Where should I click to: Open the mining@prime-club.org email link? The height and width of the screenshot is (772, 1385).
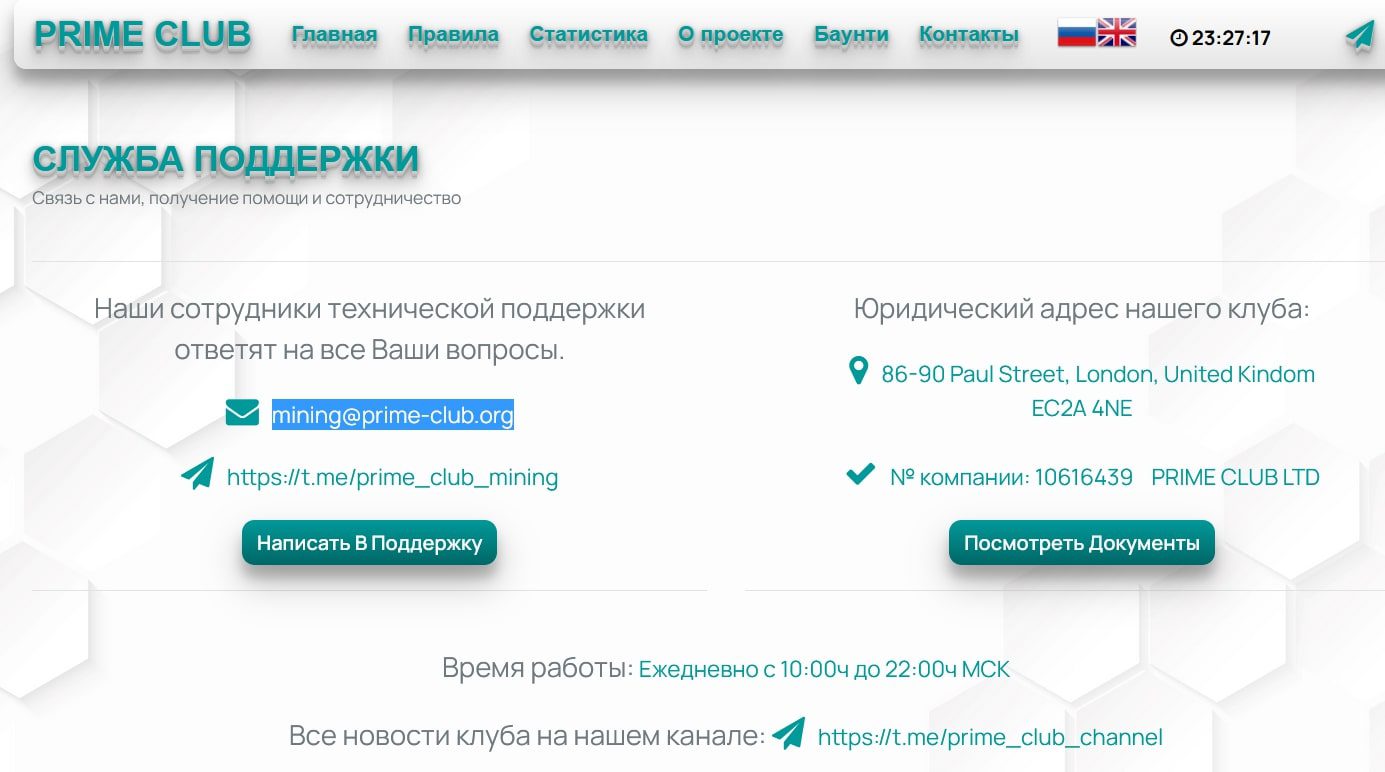click(x=393, y=414)
